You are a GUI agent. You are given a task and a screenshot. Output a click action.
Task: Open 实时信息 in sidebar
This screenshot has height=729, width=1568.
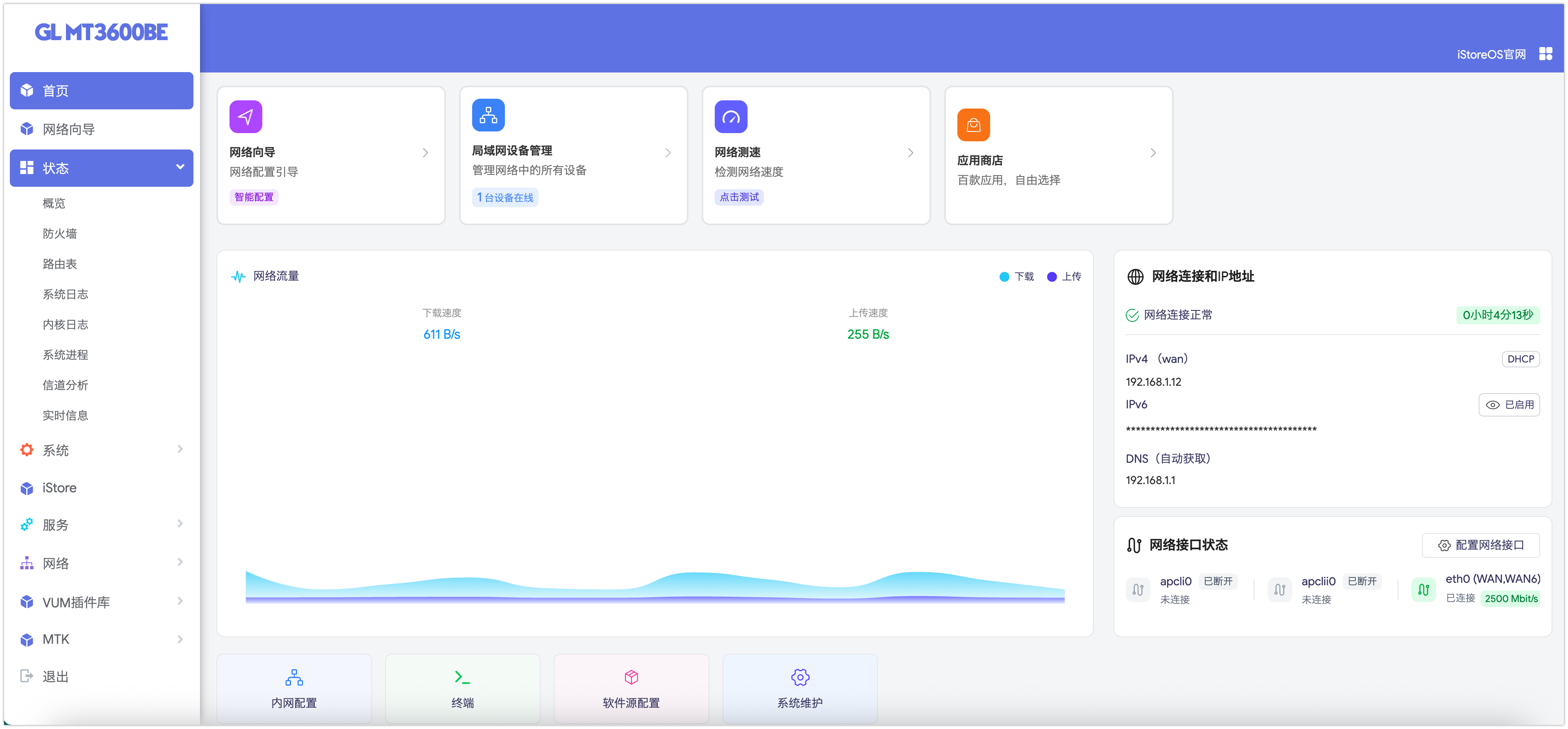65,416
